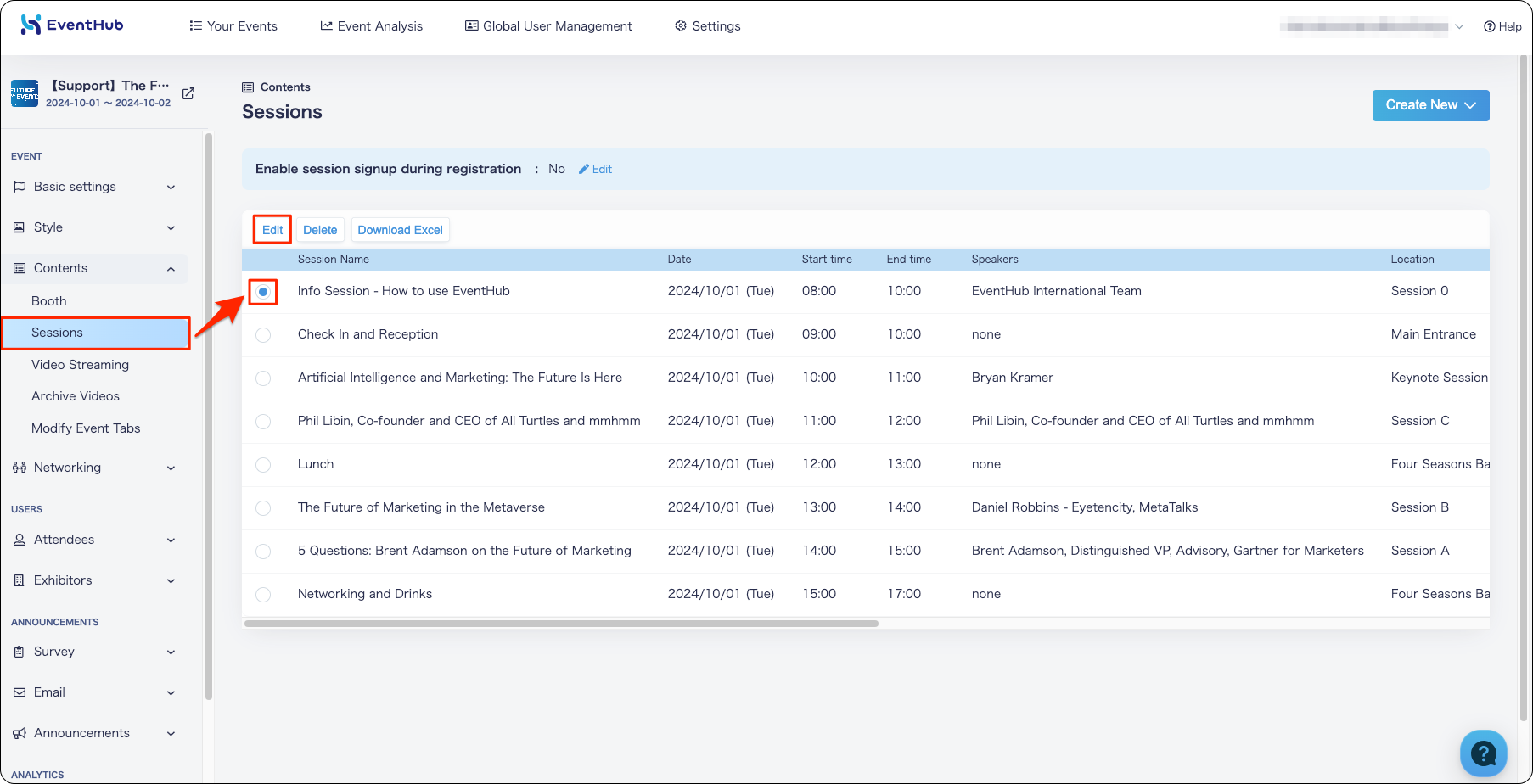Go to Video Streaming page
The height and width of the screenshot is (784, 1533).
tap(80, 365)
